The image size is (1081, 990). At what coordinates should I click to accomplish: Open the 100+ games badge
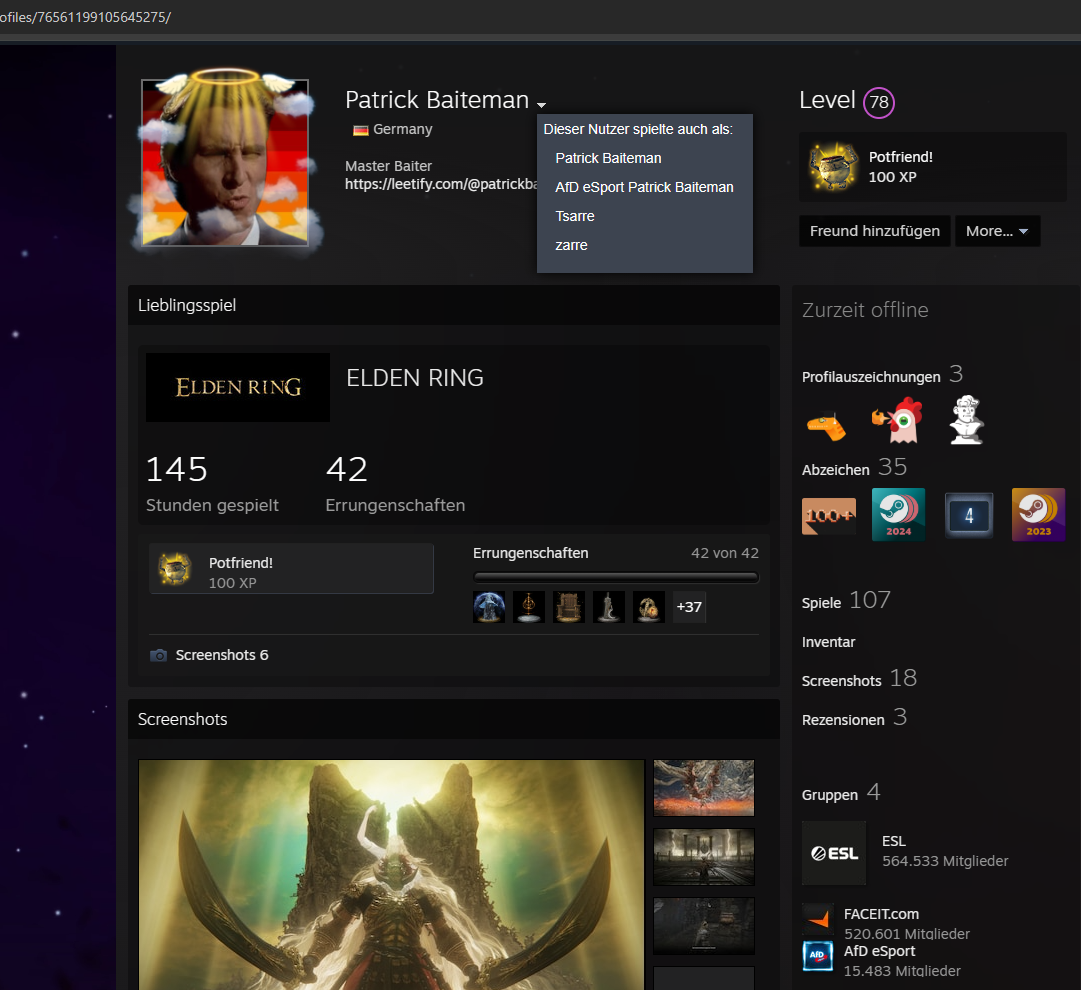828,515
